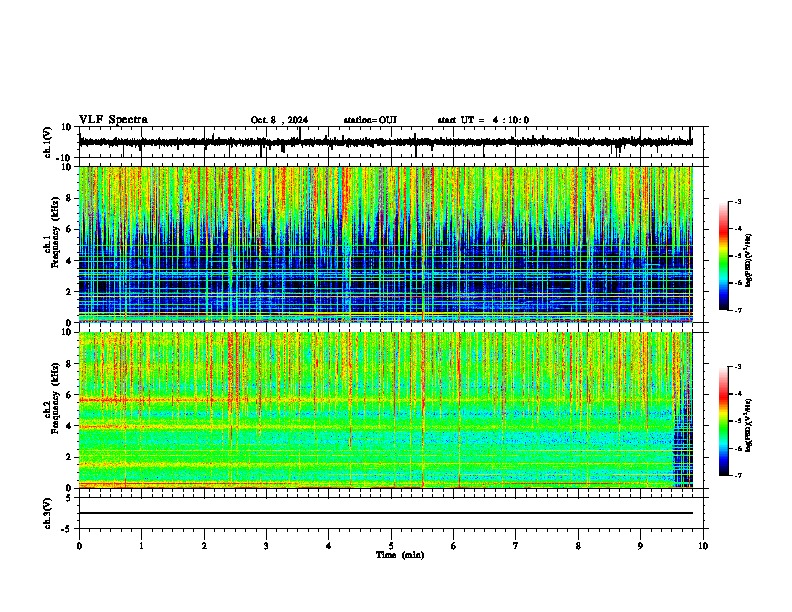Viewport: 792px width, 612px height.
Task: Click the "start UT = 4:10:0" text
Action: pyautogui.click(x=483, y=120)
